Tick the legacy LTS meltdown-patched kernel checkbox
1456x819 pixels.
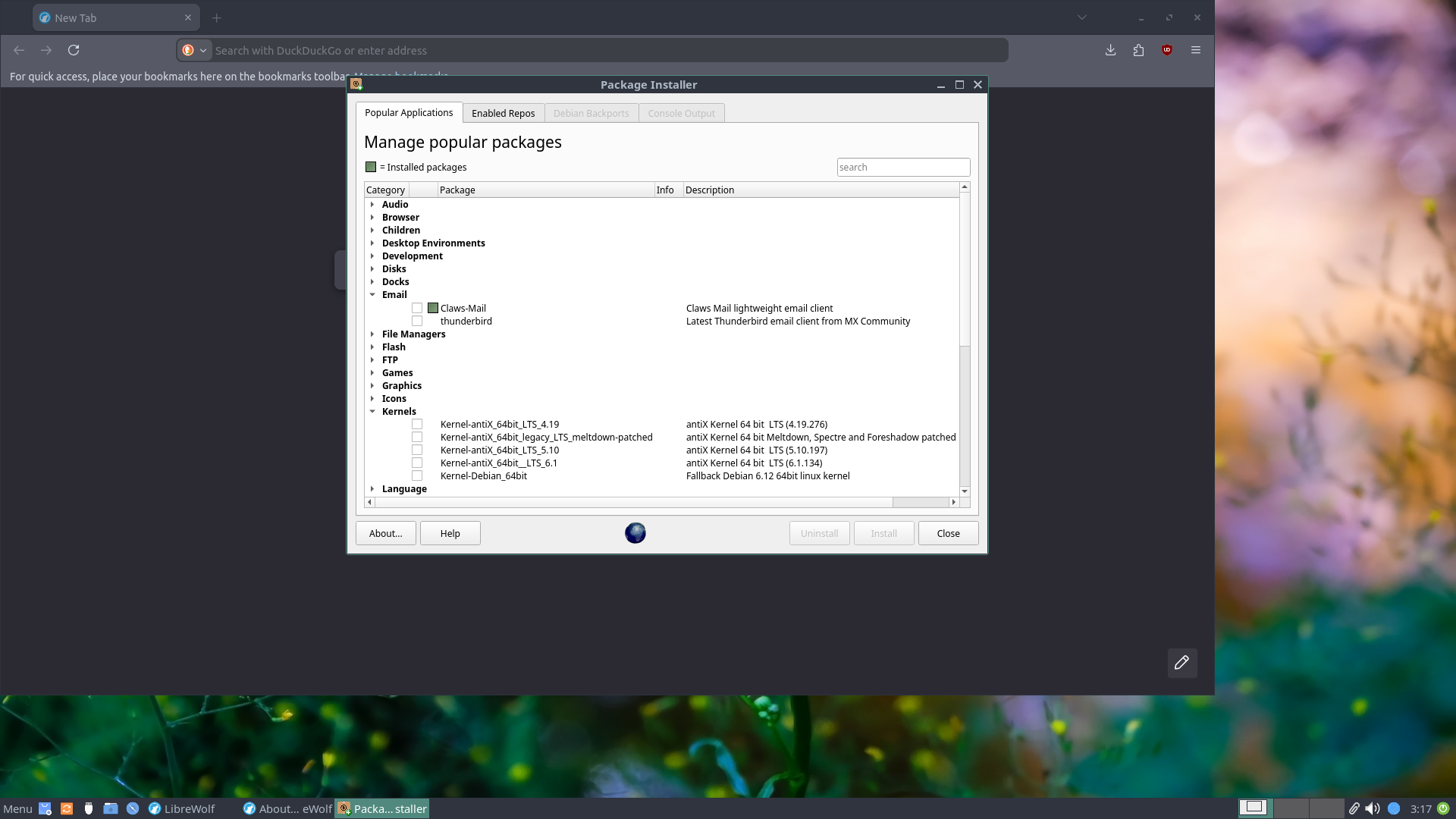click(x=417, y=437)
